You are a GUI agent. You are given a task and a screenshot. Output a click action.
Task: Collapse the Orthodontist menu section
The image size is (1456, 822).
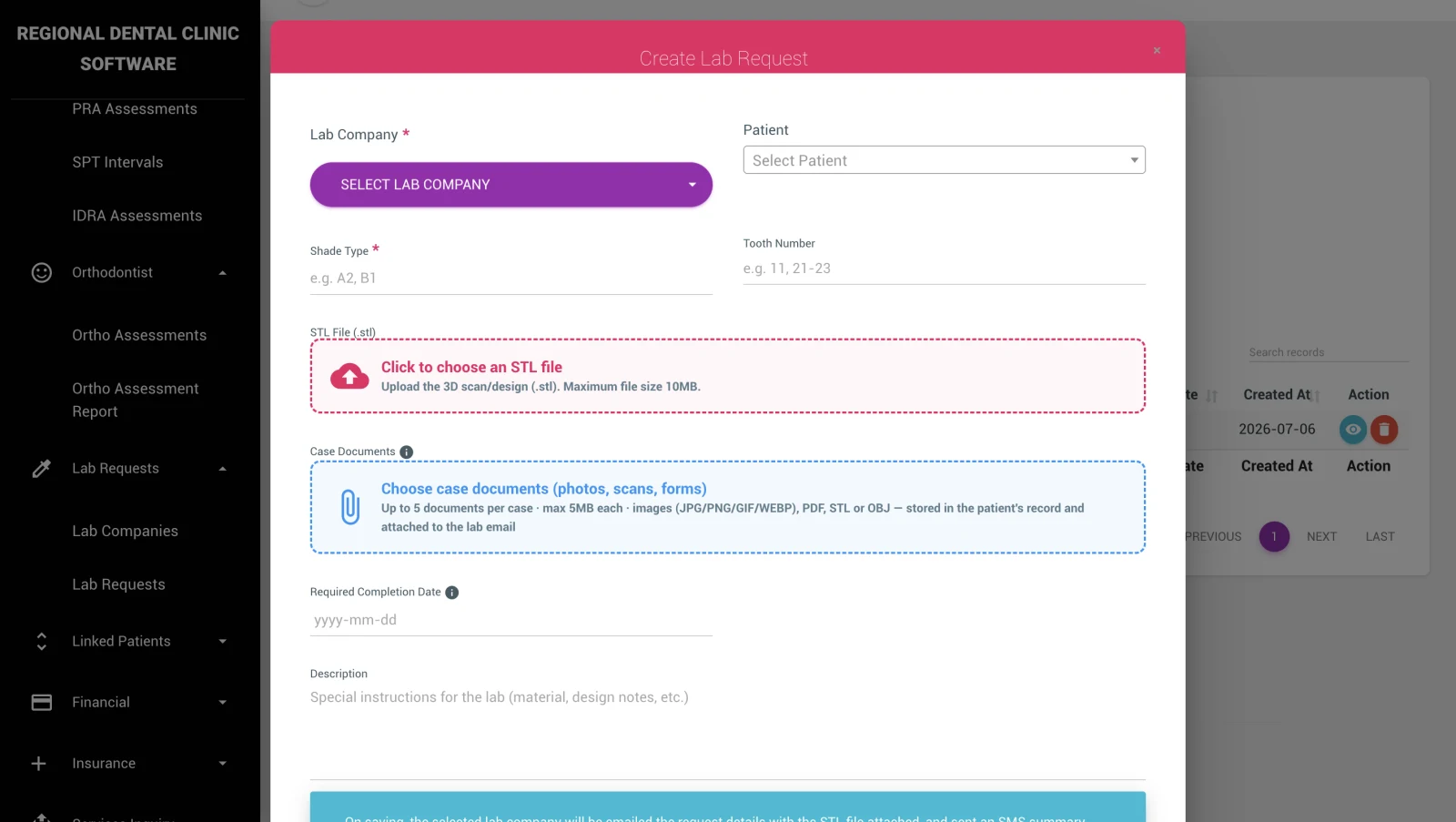click(x=223, y=273)
